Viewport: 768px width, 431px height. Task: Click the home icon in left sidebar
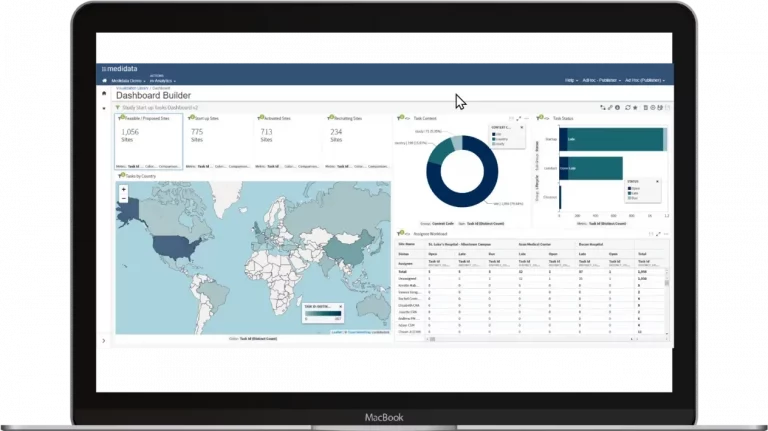tap(104, 93)
